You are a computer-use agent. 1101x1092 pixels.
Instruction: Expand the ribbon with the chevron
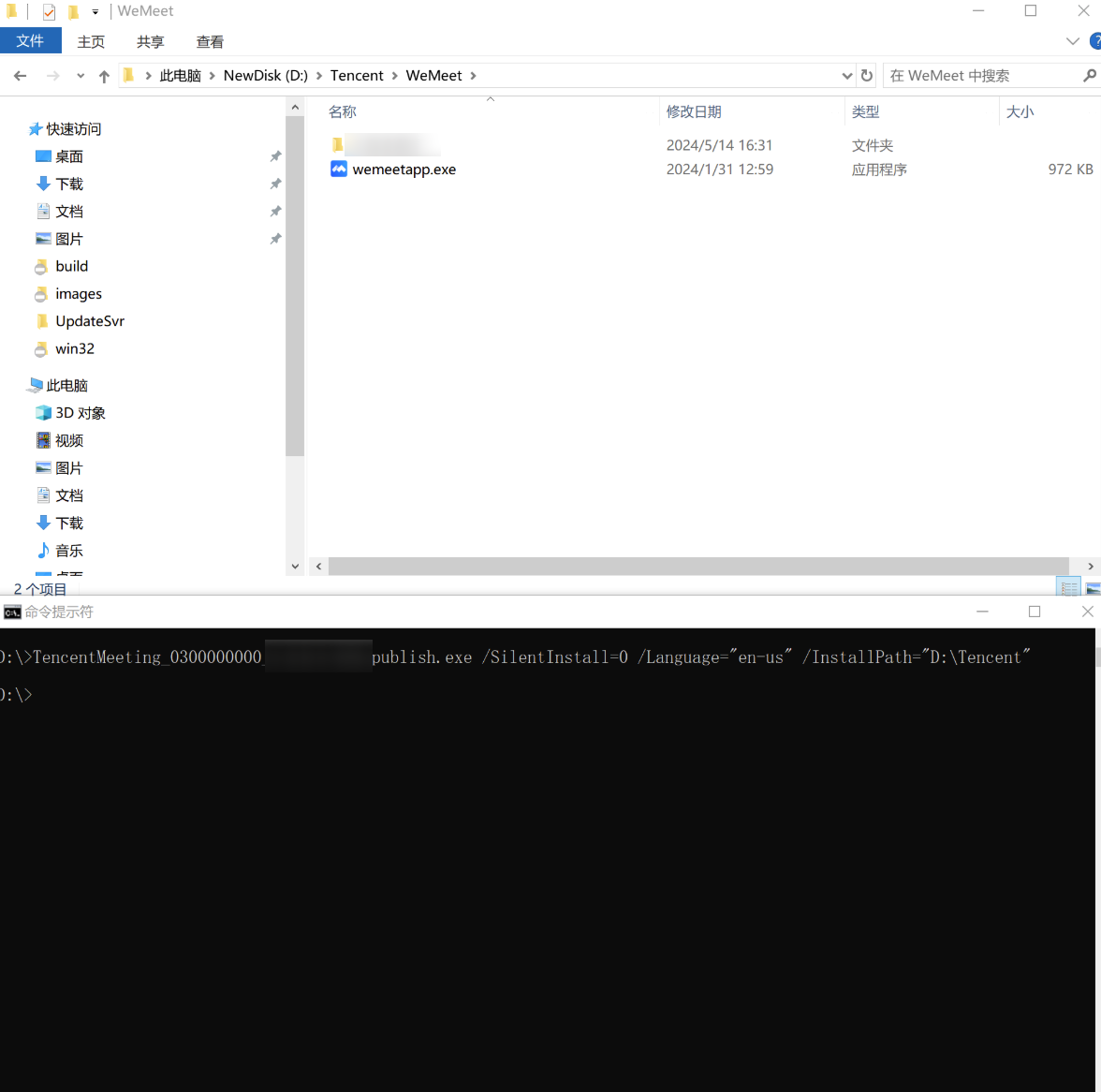pyautogui.click(x=1072, y=41)
